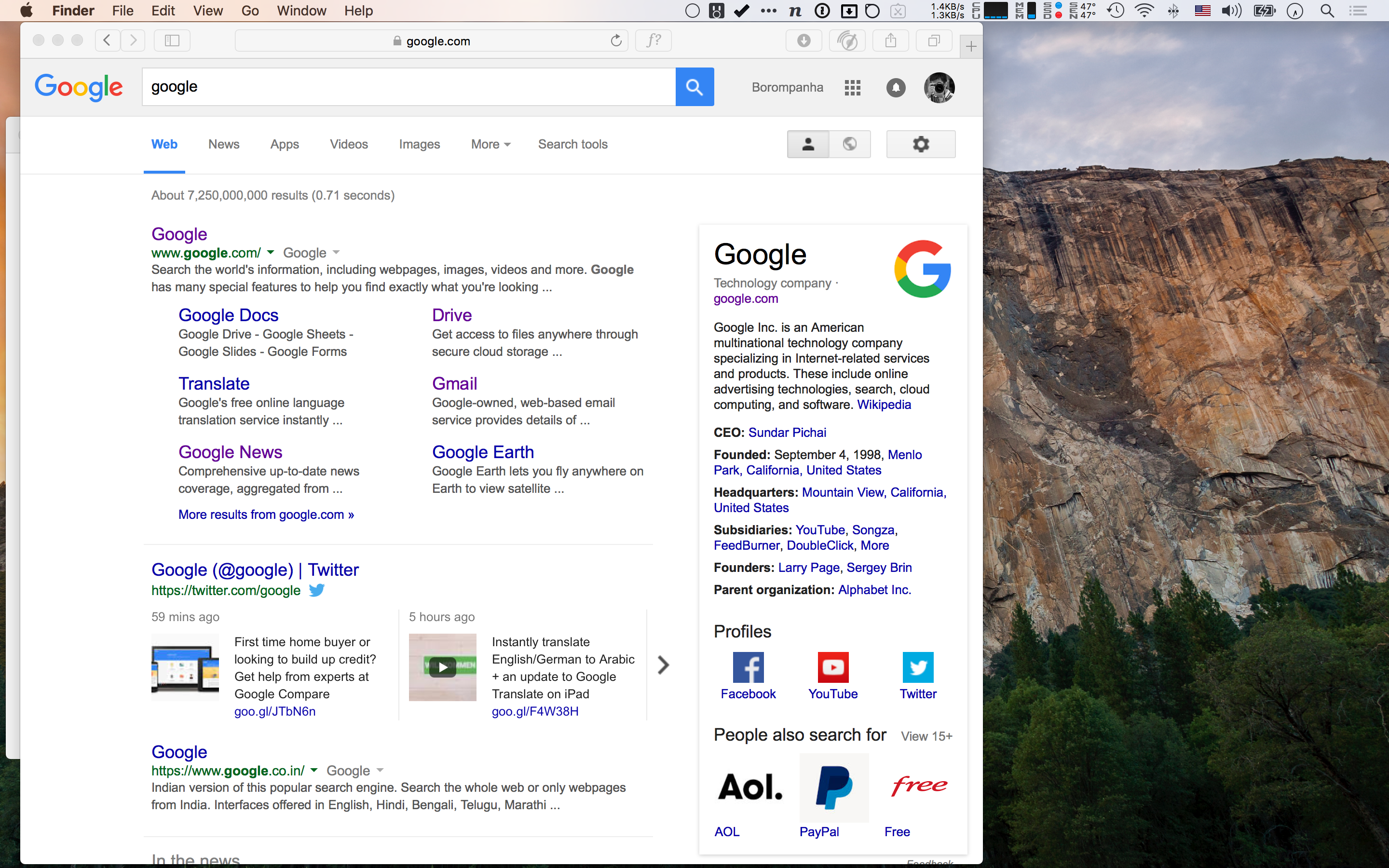Open the Finder View menu

tap(207, 10)
